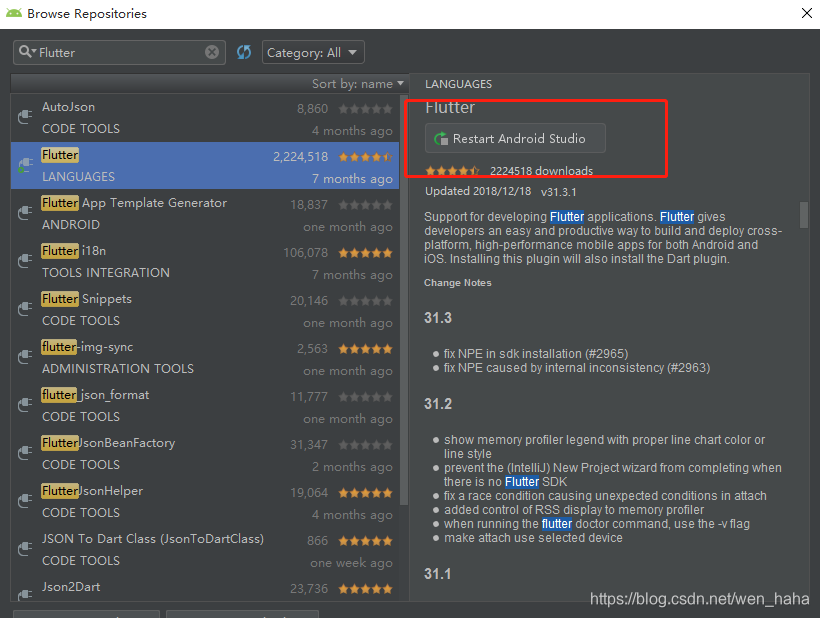Click the Flutter App Template Generator icon
Viewport: 820px width, 618px height.
25,213
